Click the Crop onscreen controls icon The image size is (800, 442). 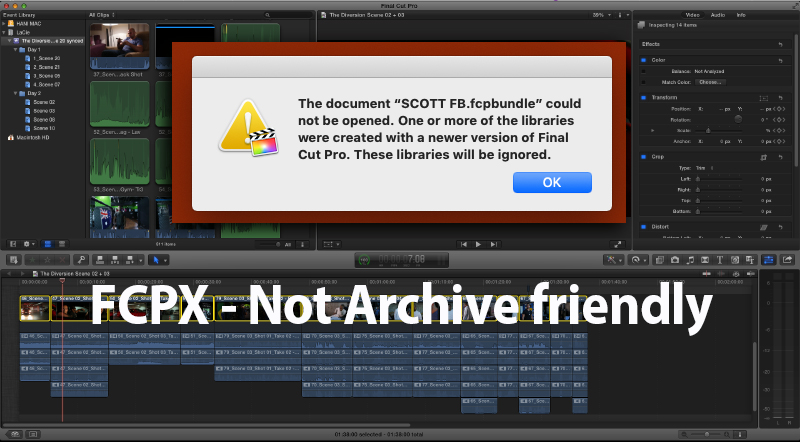(764, 157)
